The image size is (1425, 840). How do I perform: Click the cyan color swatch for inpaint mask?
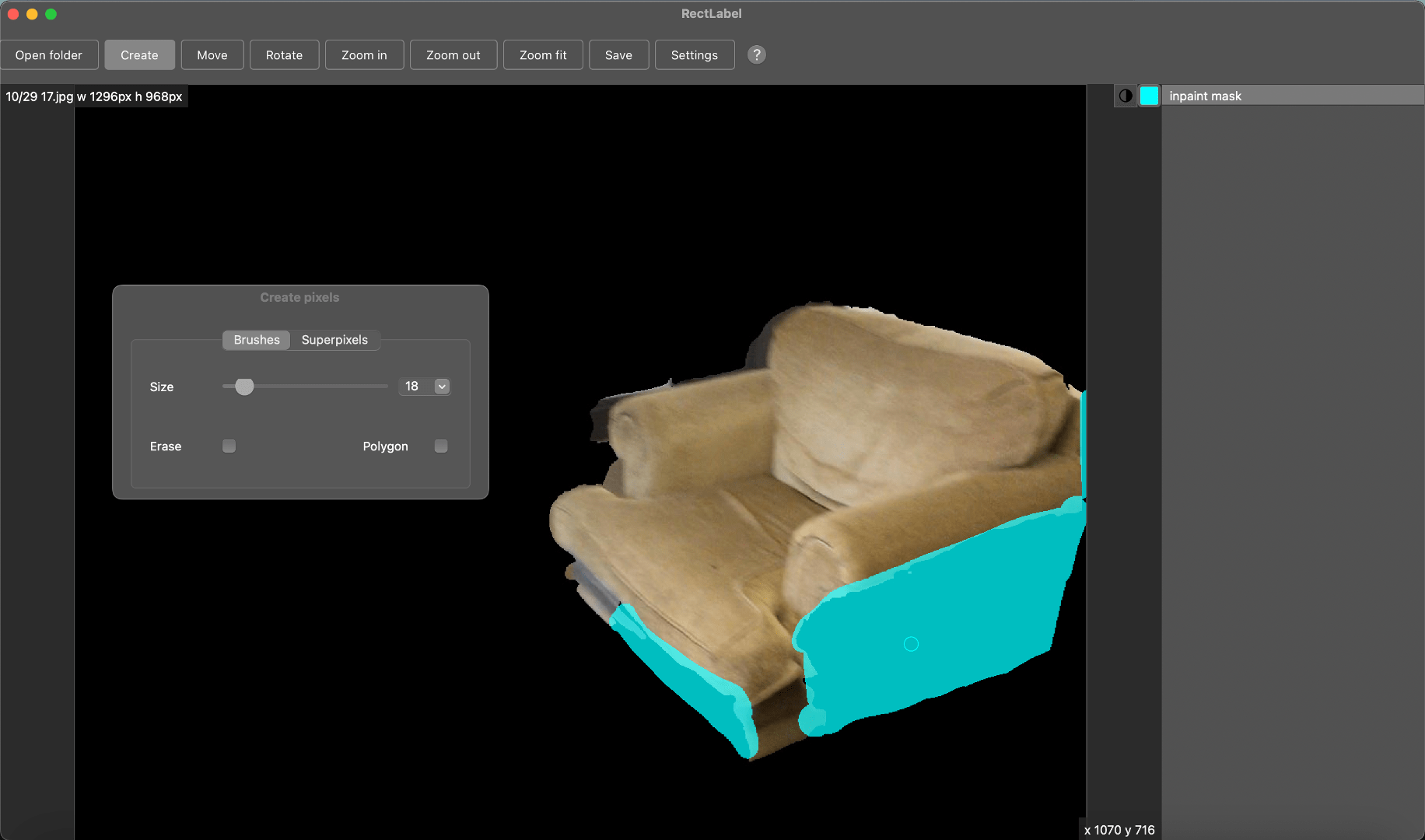(1149, 96)
